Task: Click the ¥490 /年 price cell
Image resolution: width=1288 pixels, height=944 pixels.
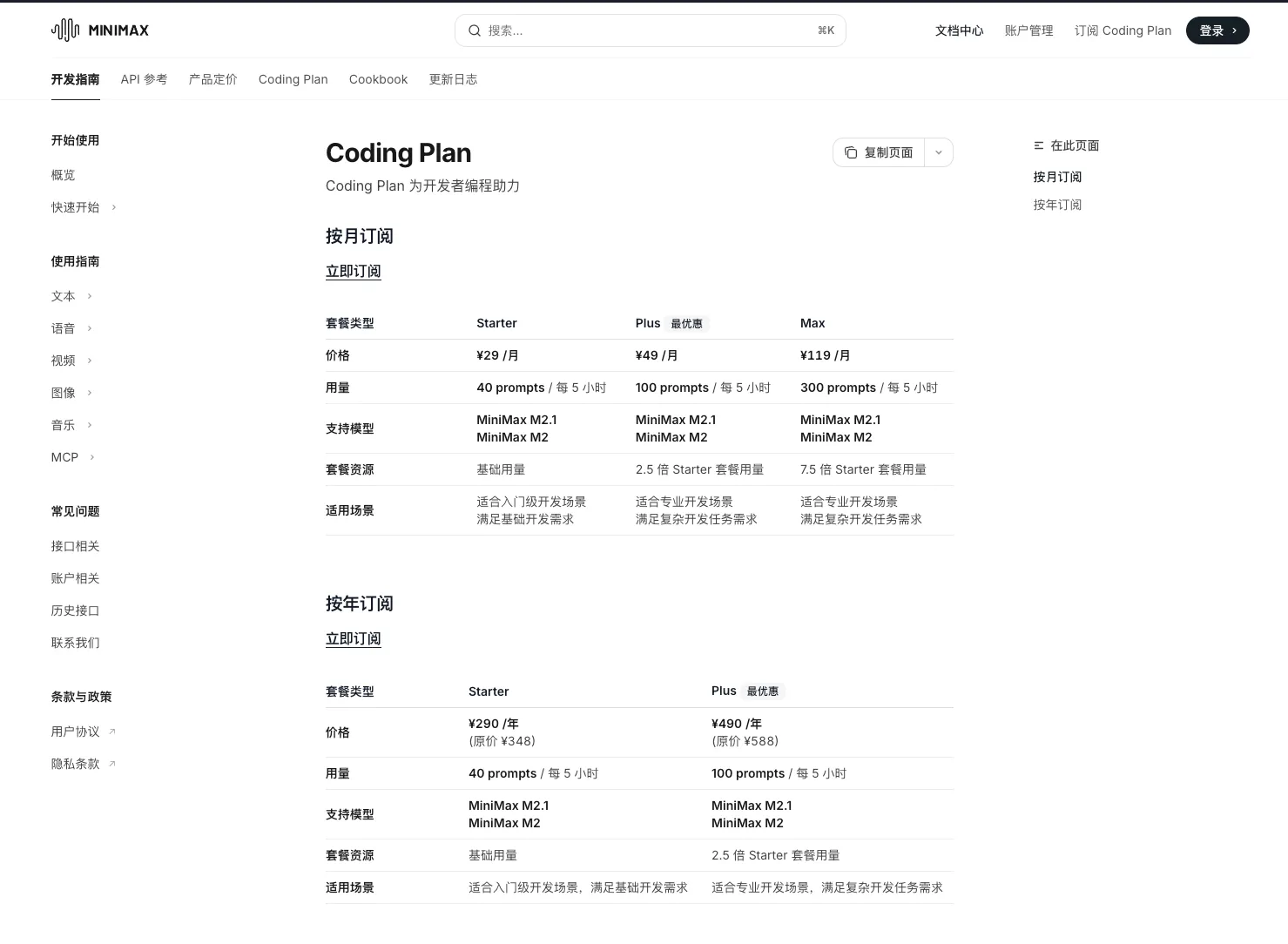Action: coord(737,724)
